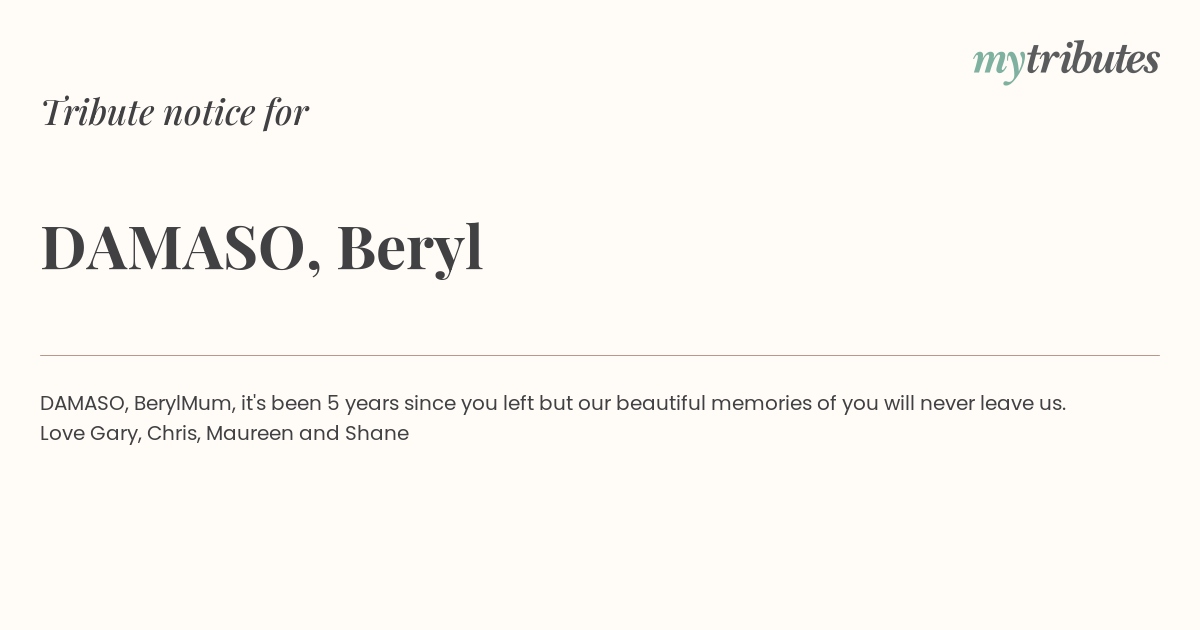The height and width of the screenshot is (630, 1200).
Task: Click "since you left" in the message
Action: tap(468, 404)
